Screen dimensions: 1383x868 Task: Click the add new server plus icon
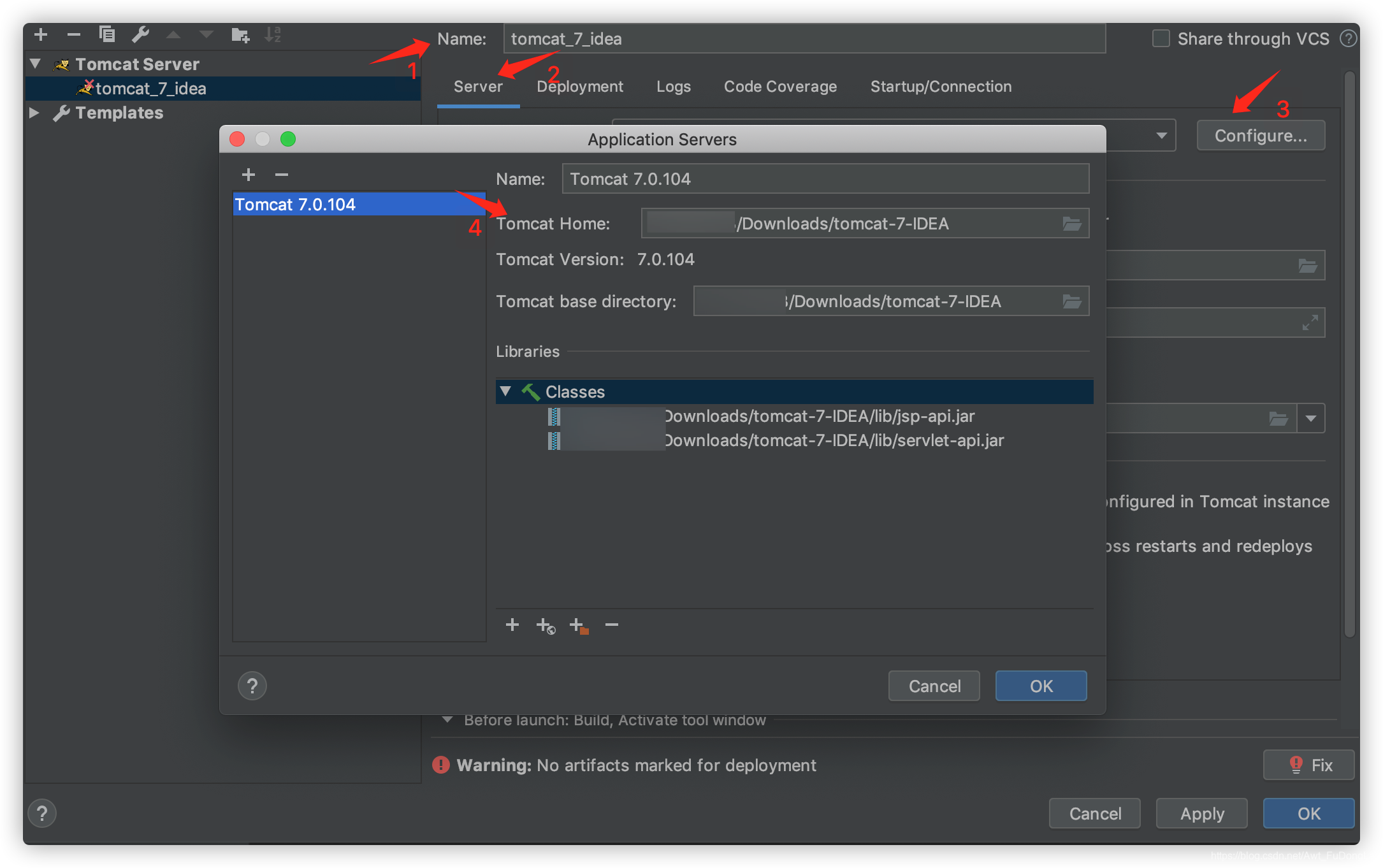(x=248, y=174)
